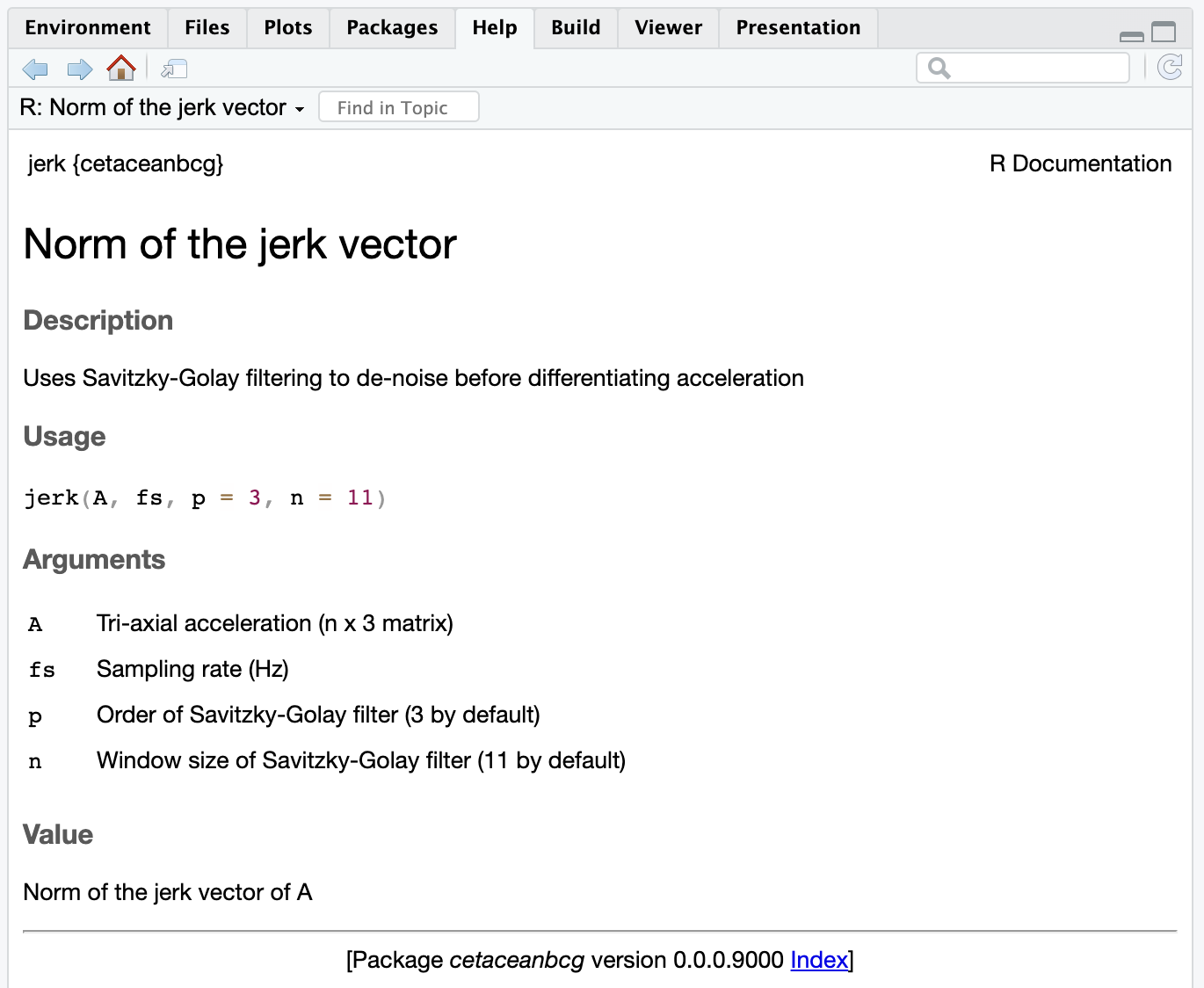Minimize the Help pane
Viewport: 1204px width, 988px height.
click(x=1132, y=34)
